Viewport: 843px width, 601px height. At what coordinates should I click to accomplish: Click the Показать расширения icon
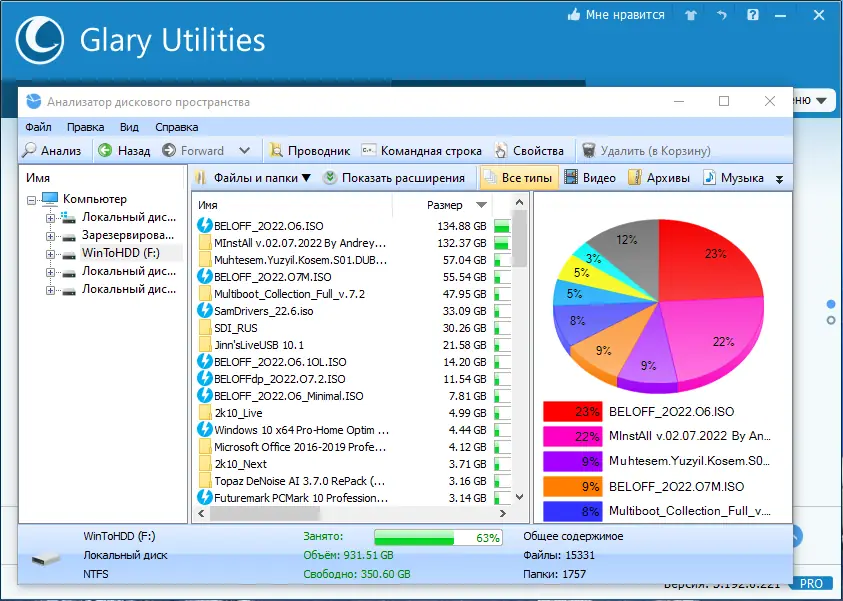pos(330,178)
